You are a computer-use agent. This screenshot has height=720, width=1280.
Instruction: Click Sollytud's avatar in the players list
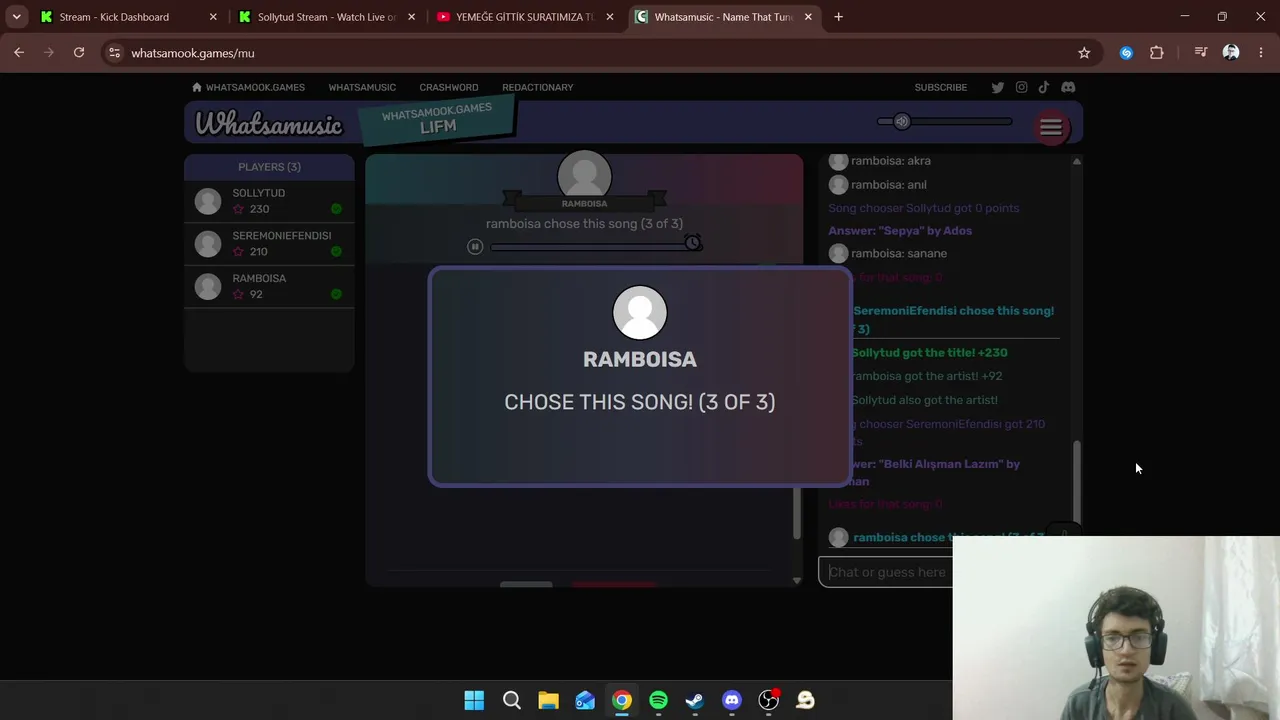click(x=208, y=201)
